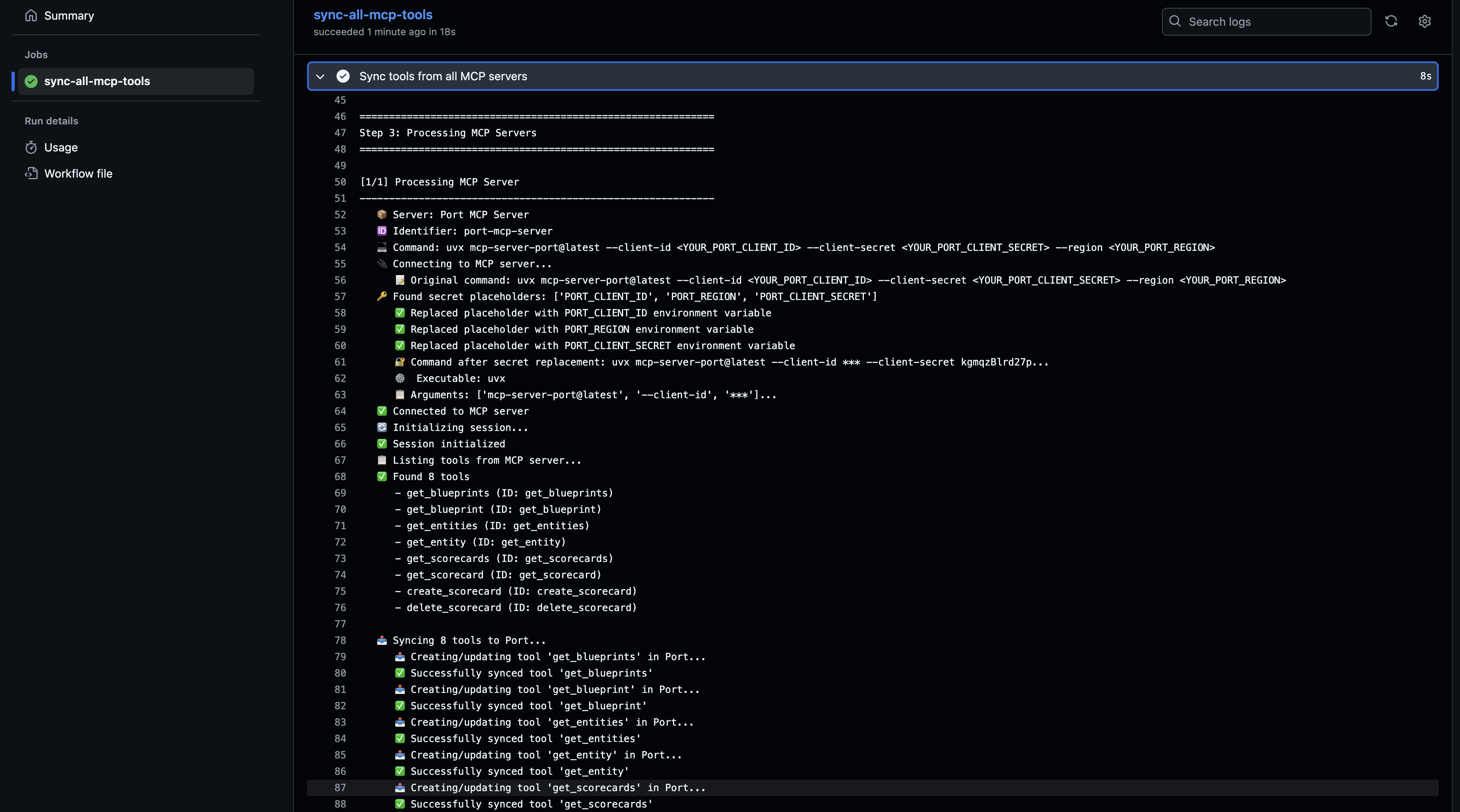Viewport: 1460px width, 812px height.
Task: Click line number 61 of the log
Action: pos(340,362)
